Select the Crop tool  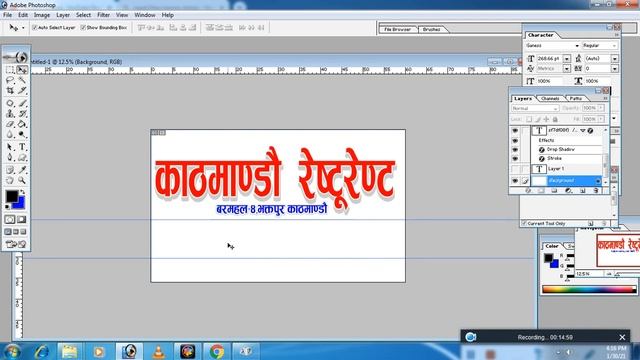(x=10, y=90)
